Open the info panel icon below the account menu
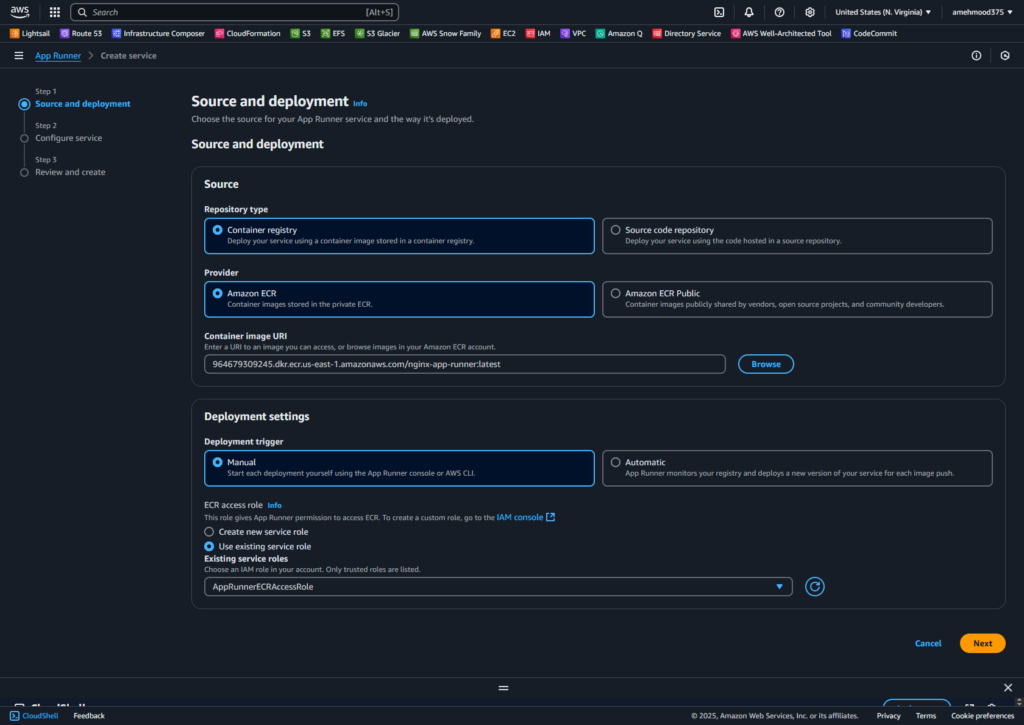Viewport: 1024px width, 725px height. [x=976, y=56]
